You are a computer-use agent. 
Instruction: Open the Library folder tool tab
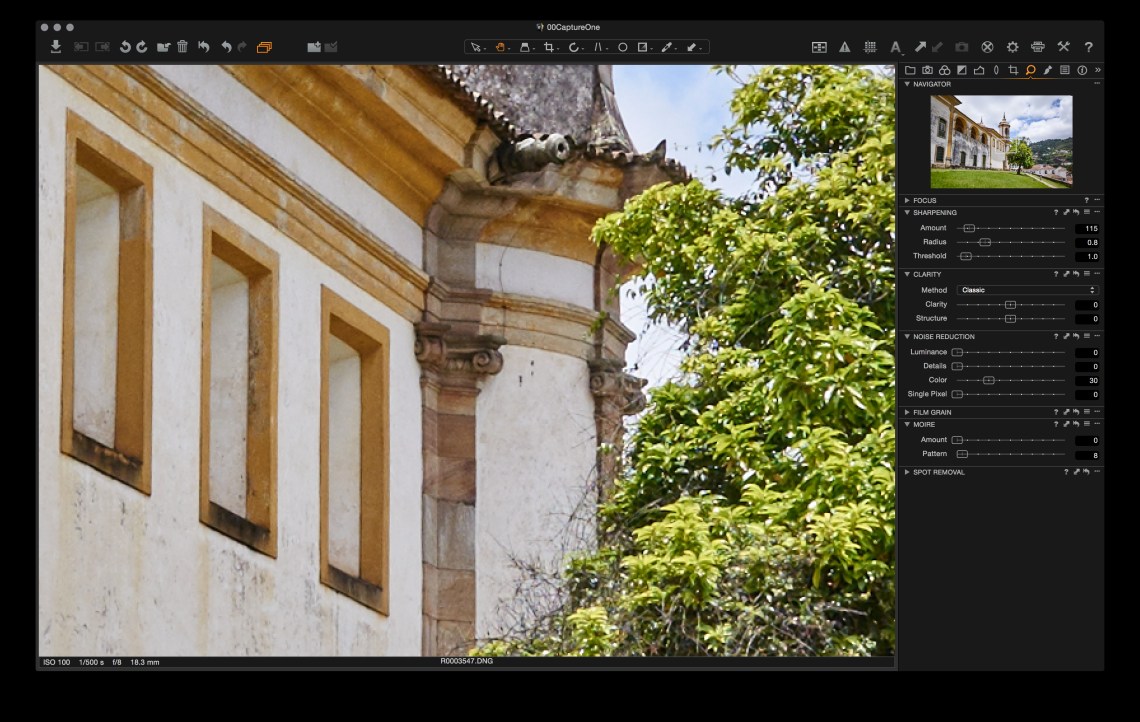(x=910, y=70)
